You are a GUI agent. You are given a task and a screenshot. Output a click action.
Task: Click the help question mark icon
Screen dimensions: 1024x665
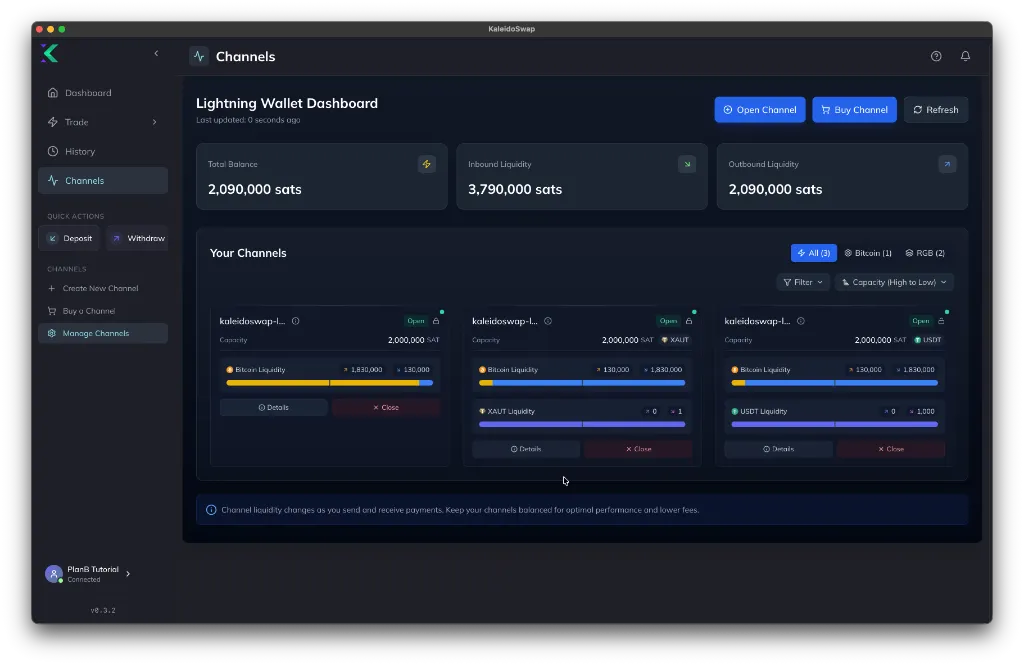pos(936,56)
